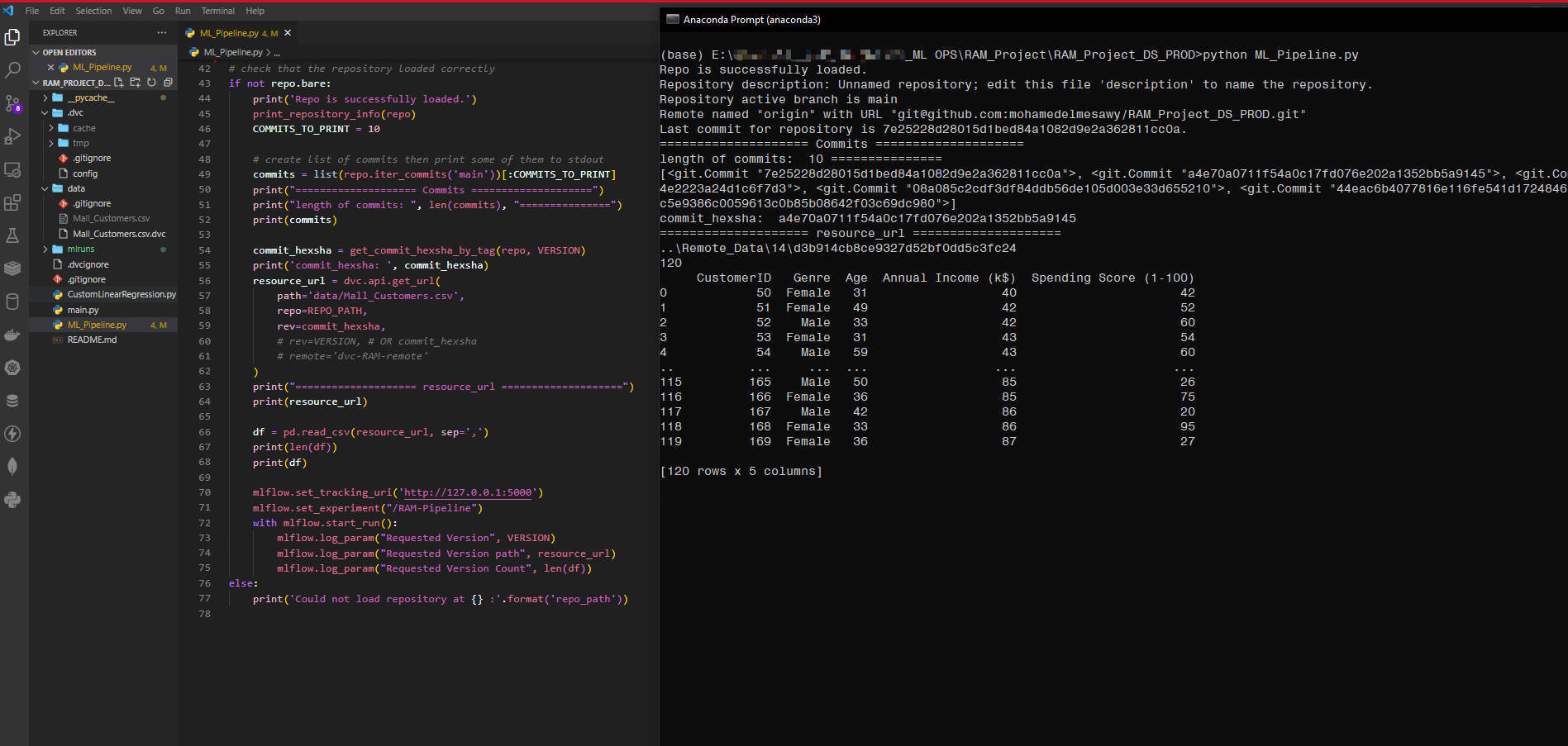Open the Search view in activity bar
Screen dimensions: 1568x746
(12, 70)
